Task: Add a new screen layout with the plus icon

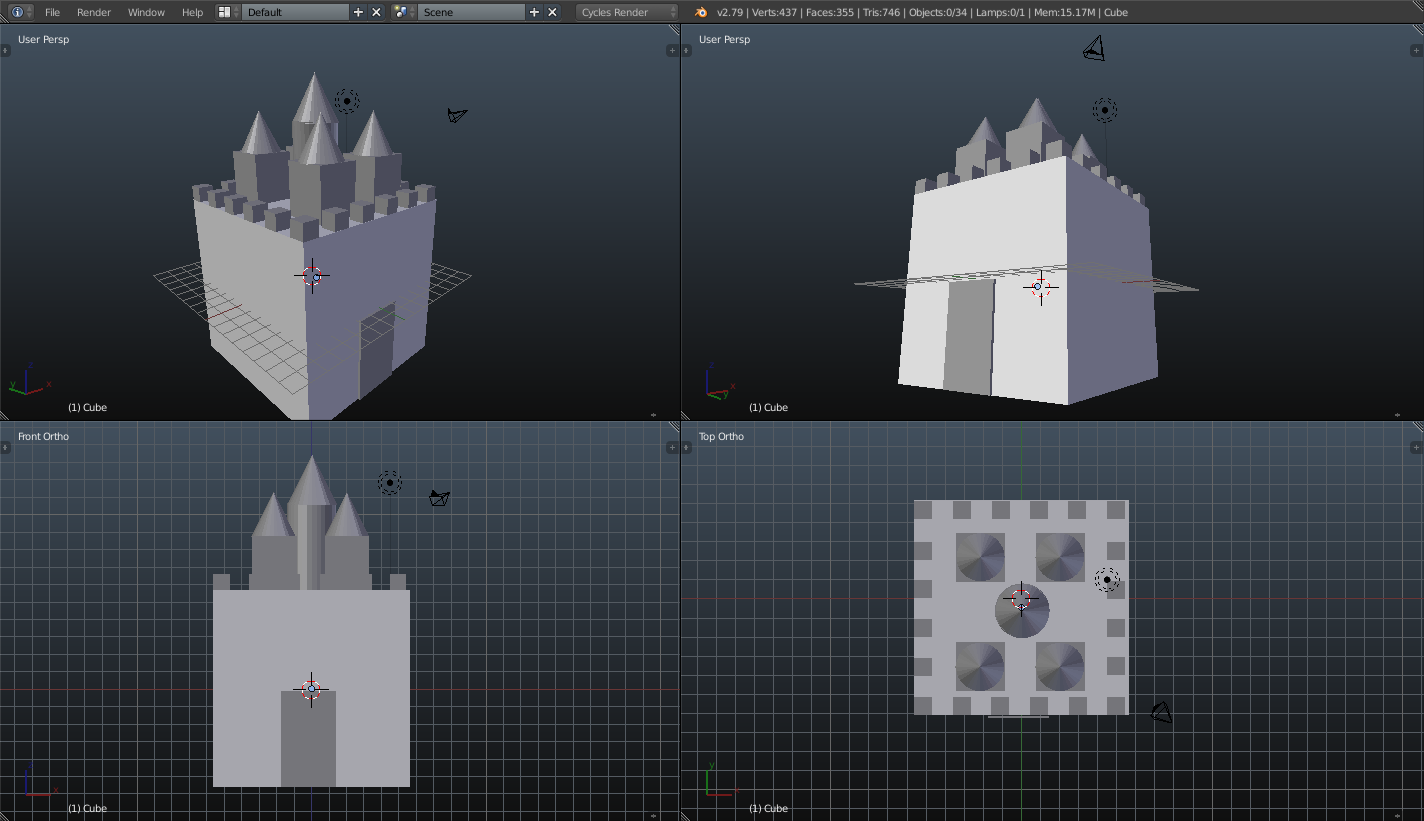Action: click(x=357, y=12)
